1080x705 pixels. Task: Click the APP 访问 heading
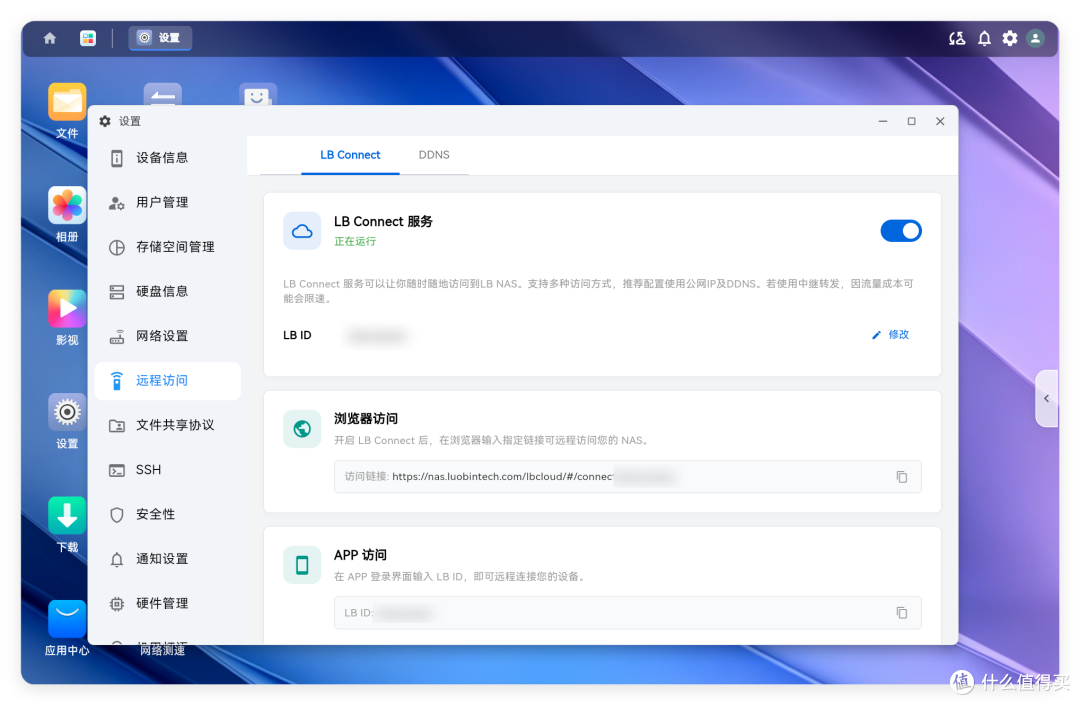coord(360,555)
